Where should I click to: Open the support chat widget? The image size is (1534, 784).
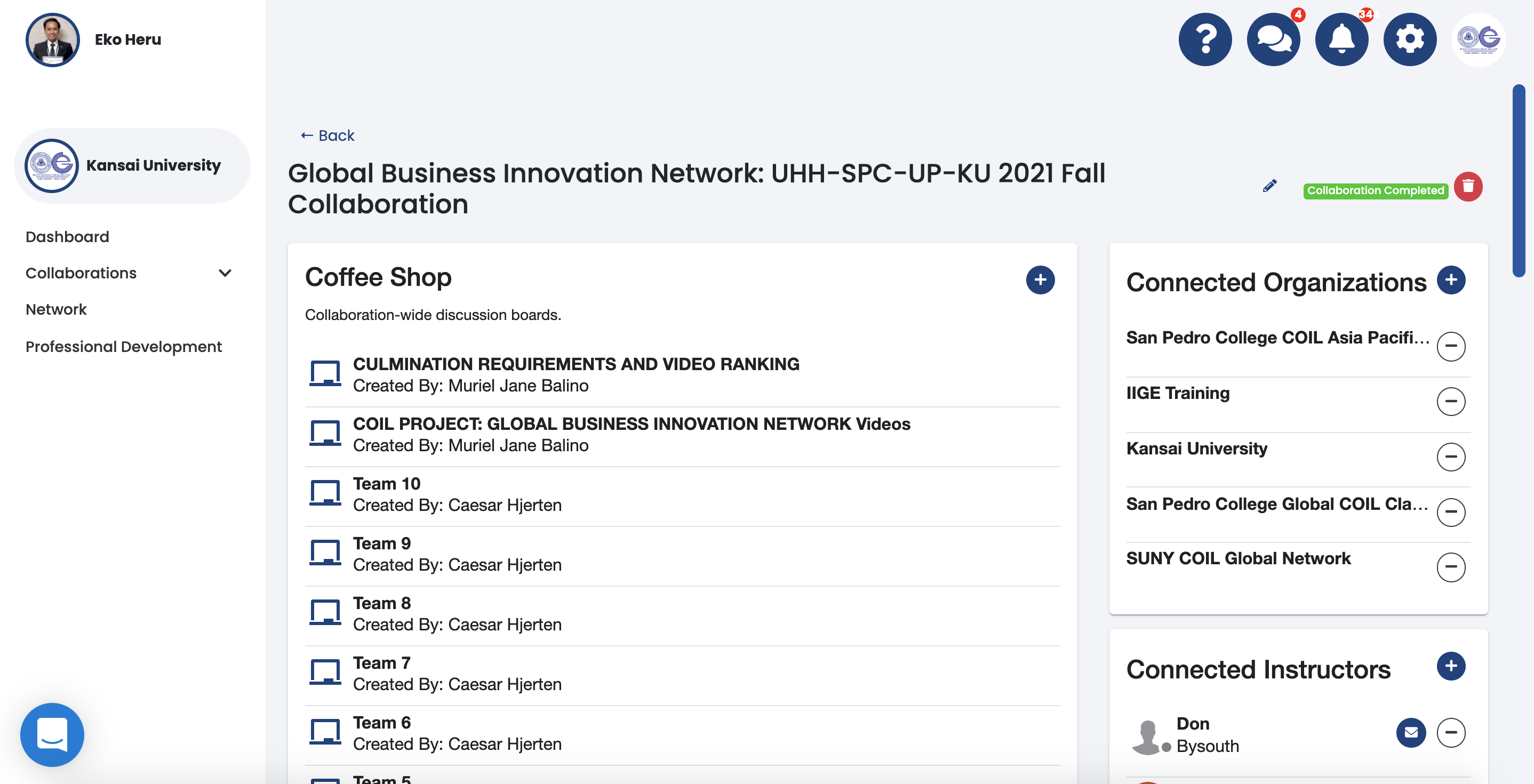click(52, 734)
